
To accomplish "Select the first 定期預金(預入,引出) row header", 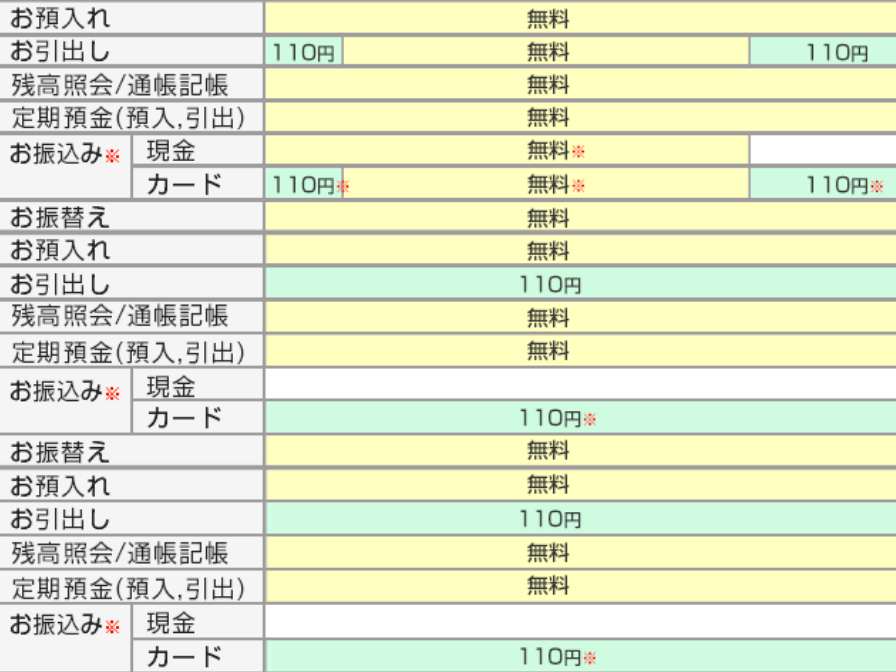I will coord(131,118).
